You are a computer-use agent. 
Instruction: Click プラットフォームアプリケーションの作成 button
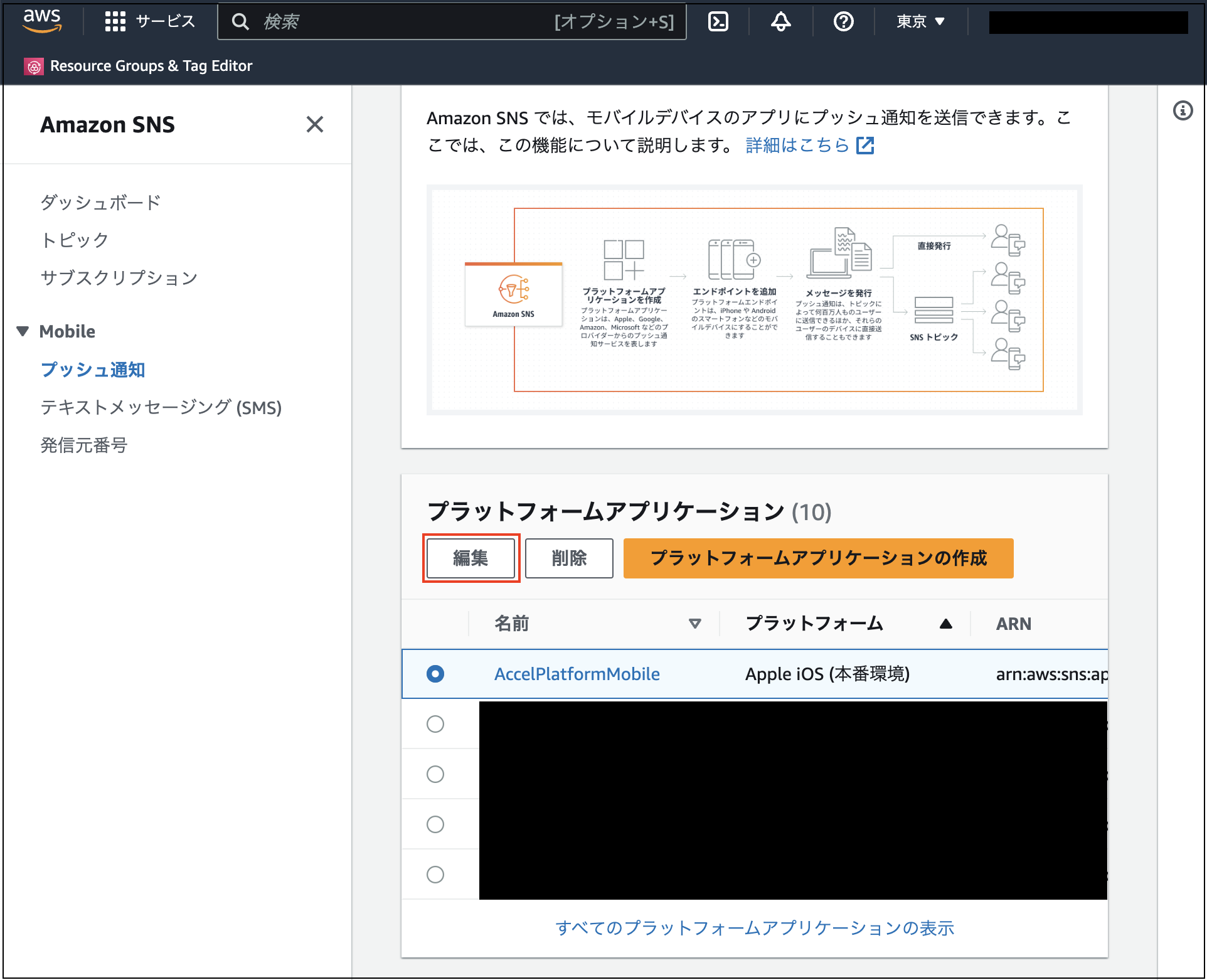[818, 558]
